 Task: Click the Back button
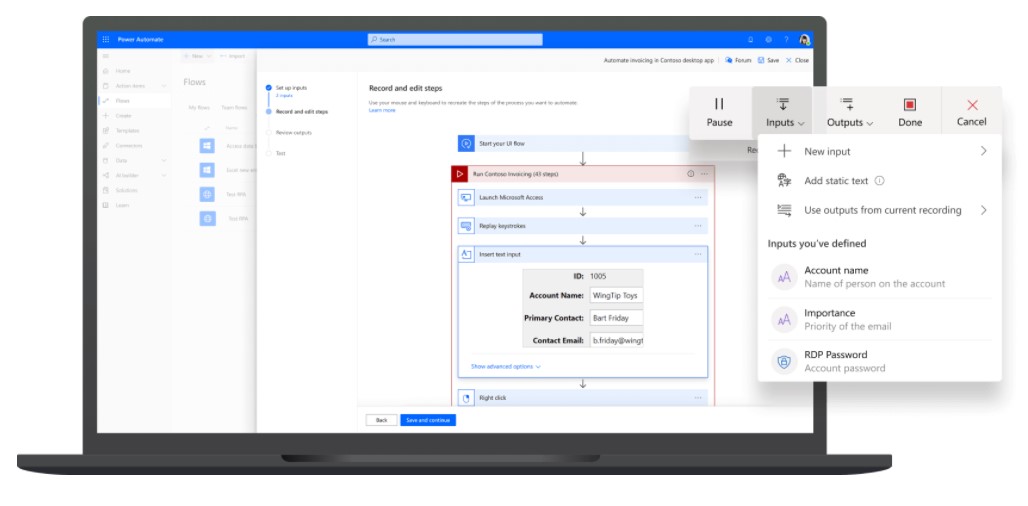[x=382, y=420]
